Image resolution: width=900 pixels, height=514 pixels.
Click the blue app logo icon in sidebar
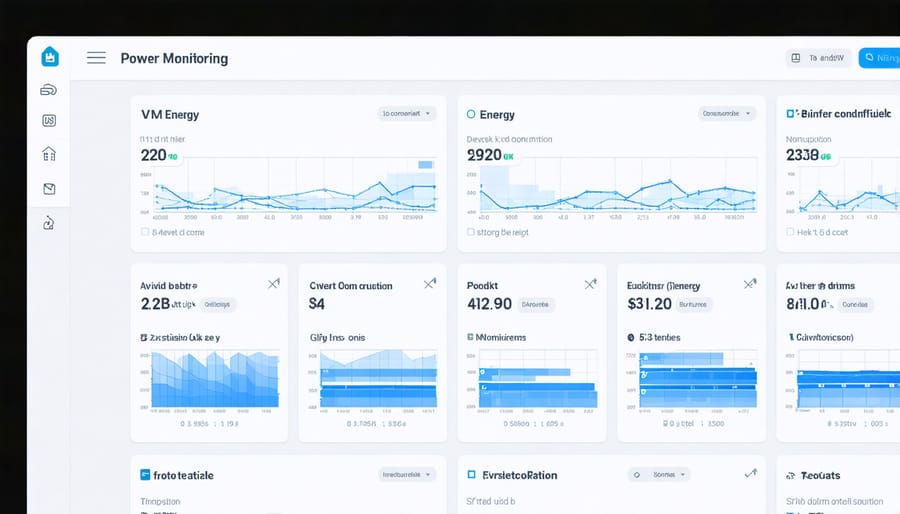point(50,57)
